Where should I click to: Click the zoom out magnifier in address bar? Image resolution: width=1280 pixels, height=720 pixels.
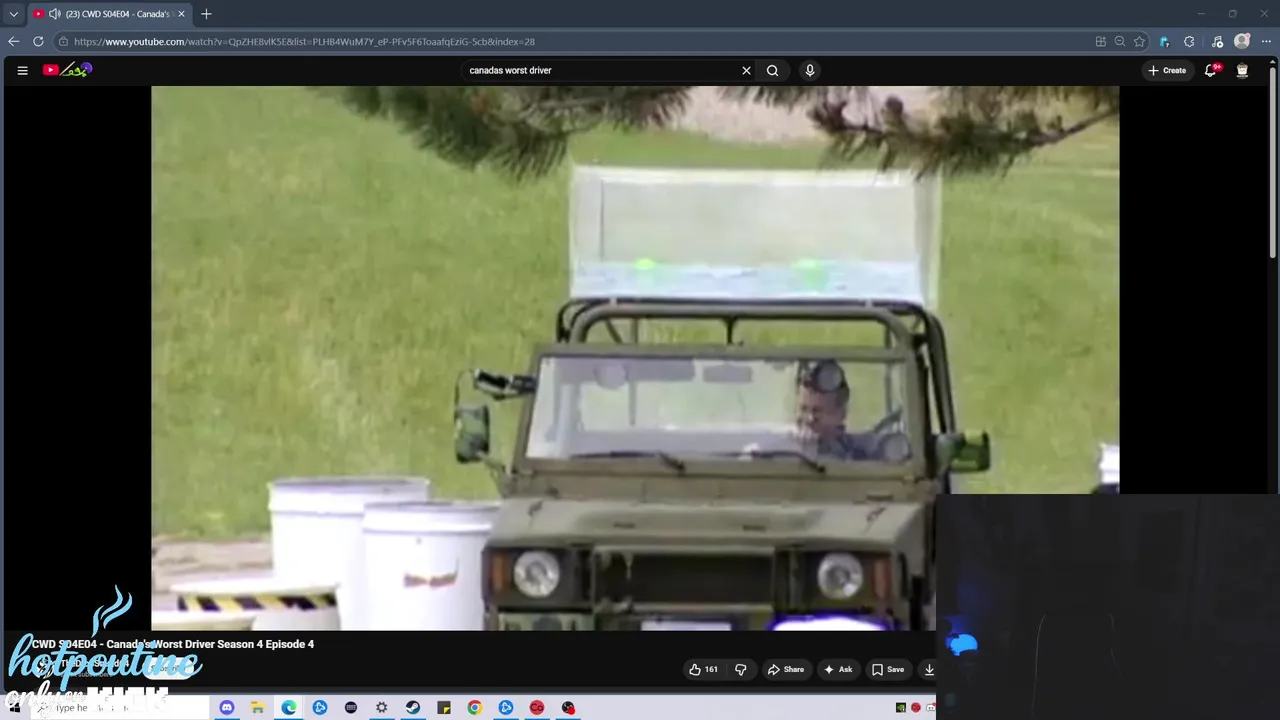[1120, 41]
